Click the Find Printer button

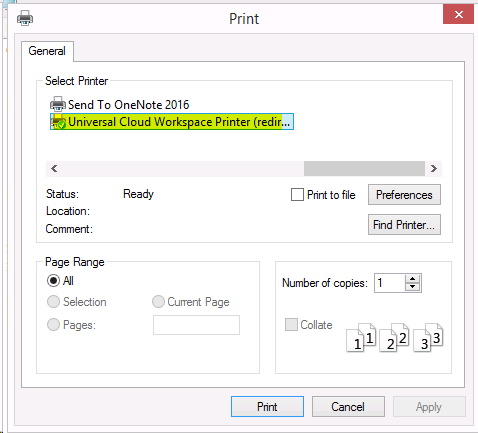pyautogui.click(x=404, y=225)
